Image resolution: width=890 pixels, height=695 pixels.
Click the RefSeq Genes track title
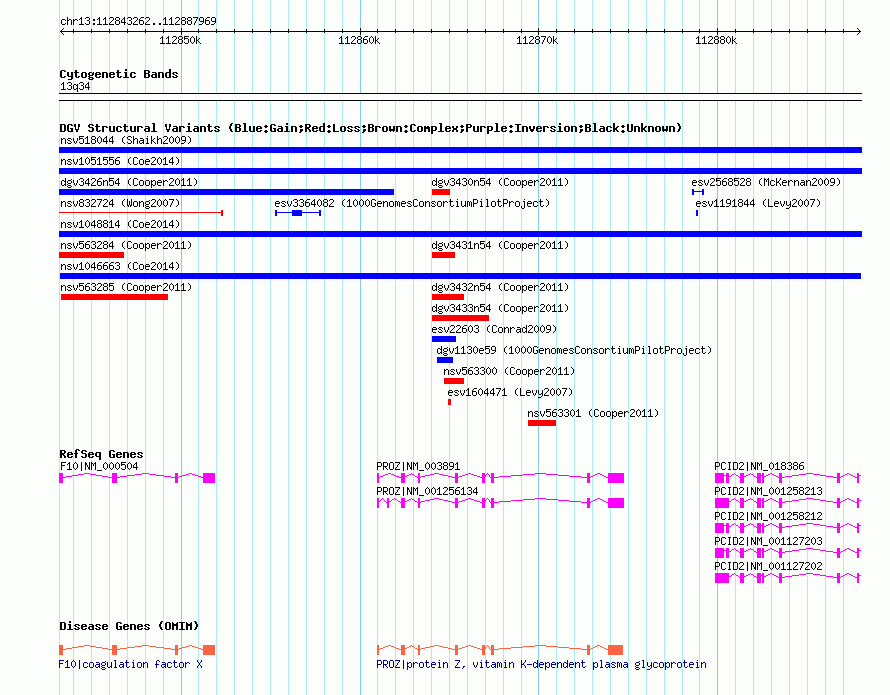[101, 454]
